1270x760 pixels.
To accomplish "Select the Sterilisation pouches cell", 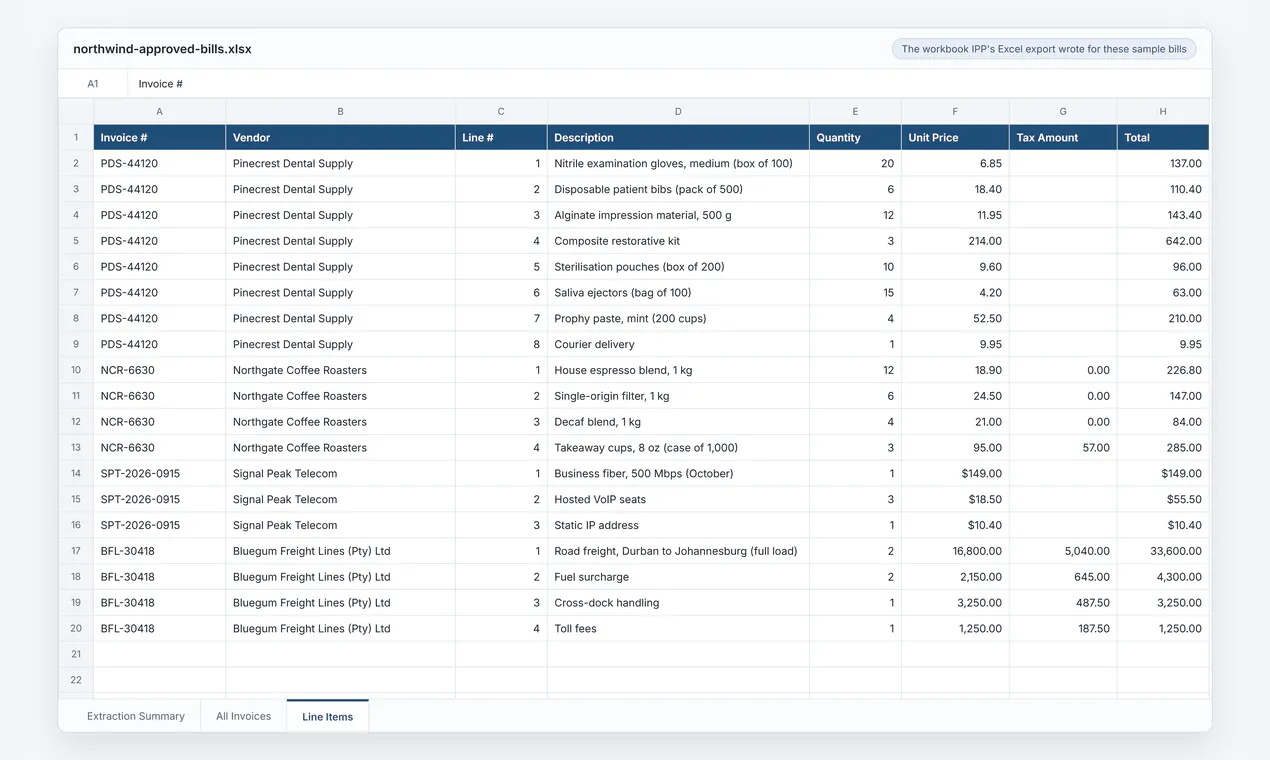I will coord(678,267).
